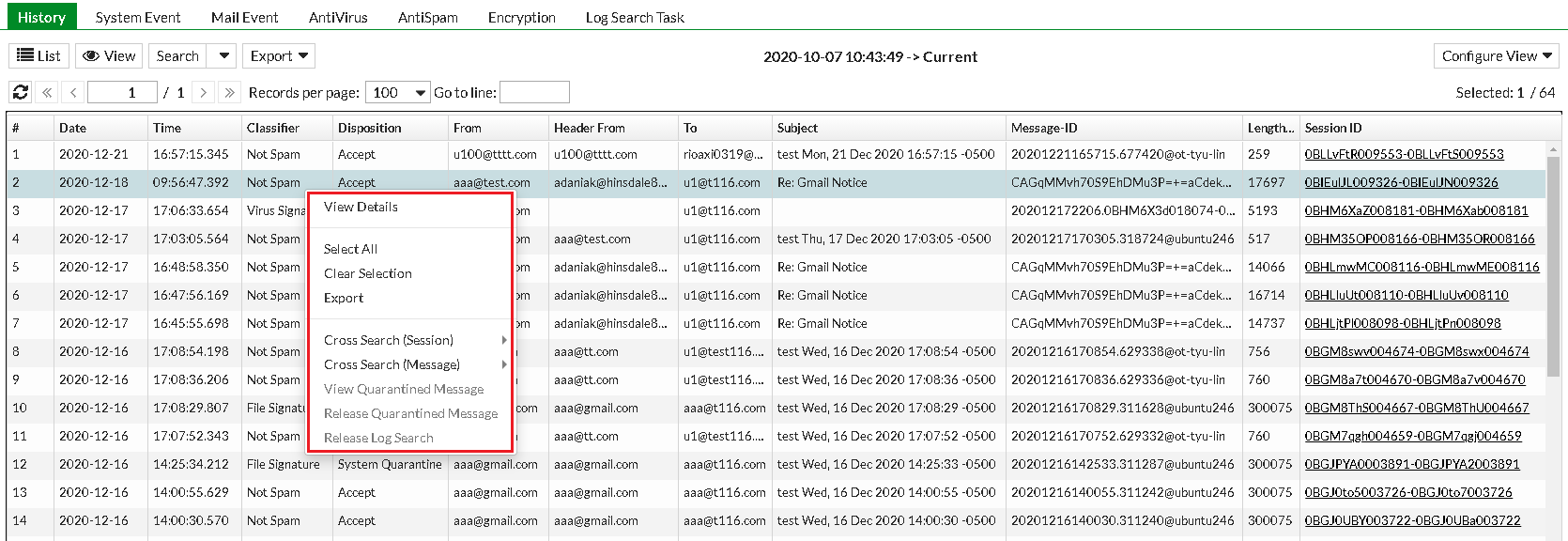This screenshot has width=1568, height=541.
Task: Expand the Export dropdown in toolbar
Action: [x=279, y=56]
